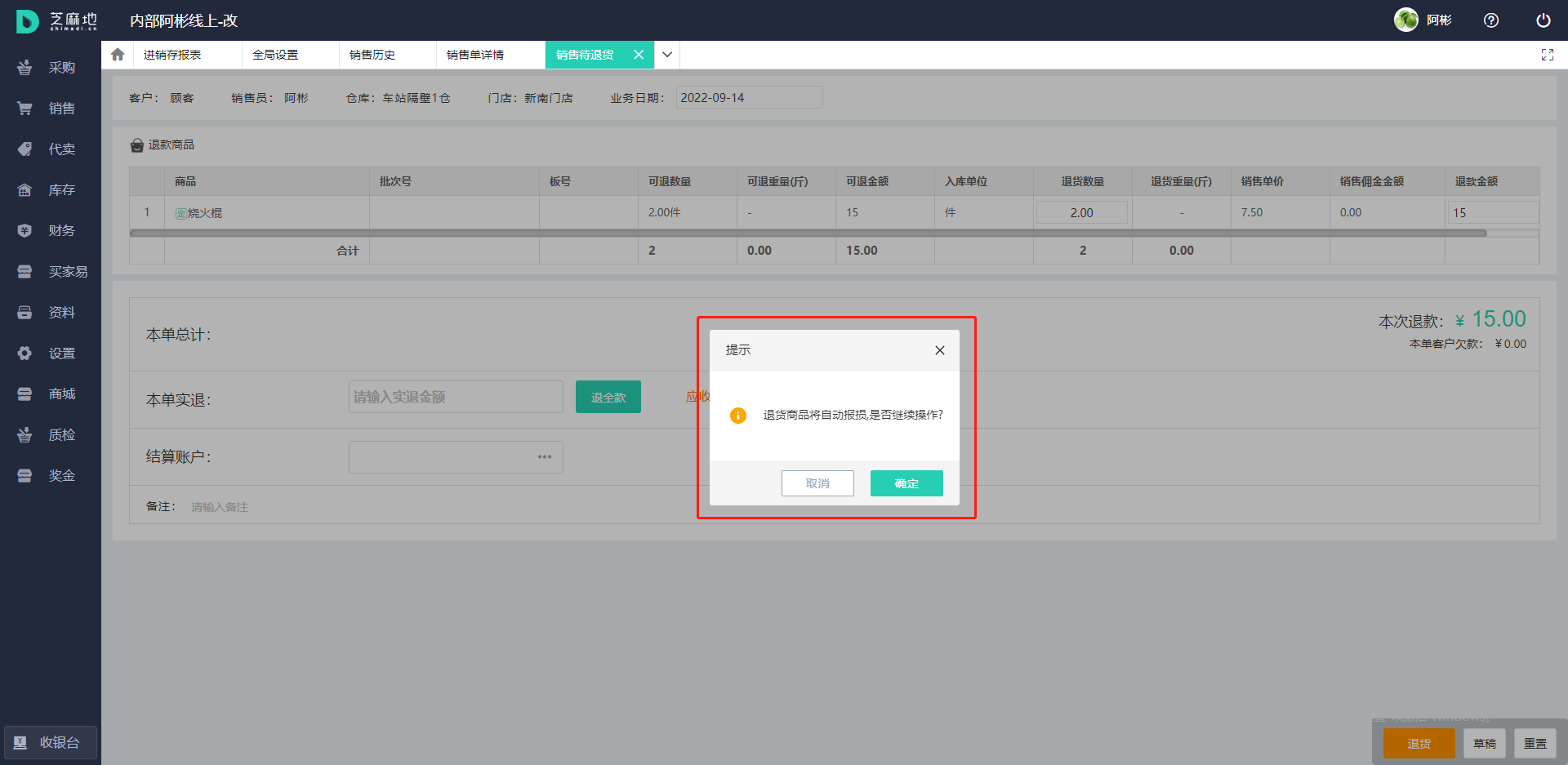1568x765 pixels.
Task: Open the 设置 settings sidebar menu
Action: pos(49,354)
